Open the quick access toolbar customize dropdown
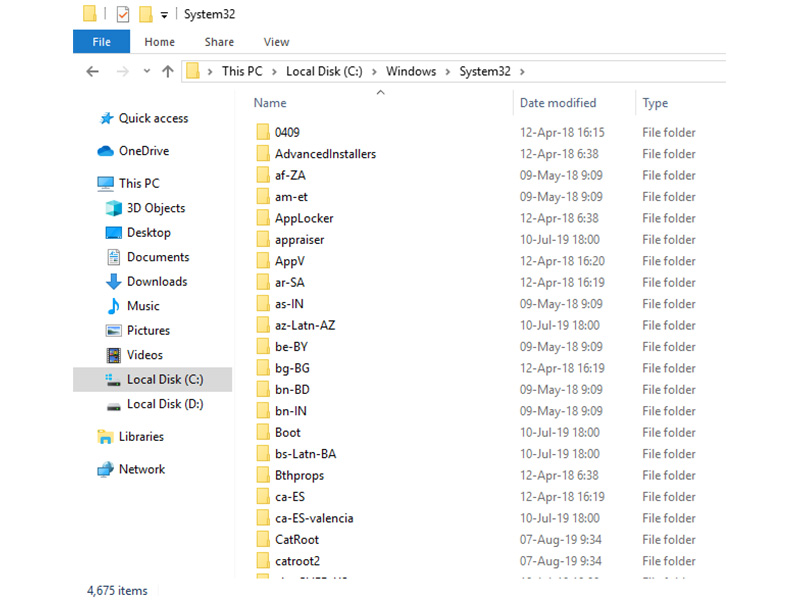Image resolution: width=800 pixels, height=600 pixels. [x=164, y=15]
